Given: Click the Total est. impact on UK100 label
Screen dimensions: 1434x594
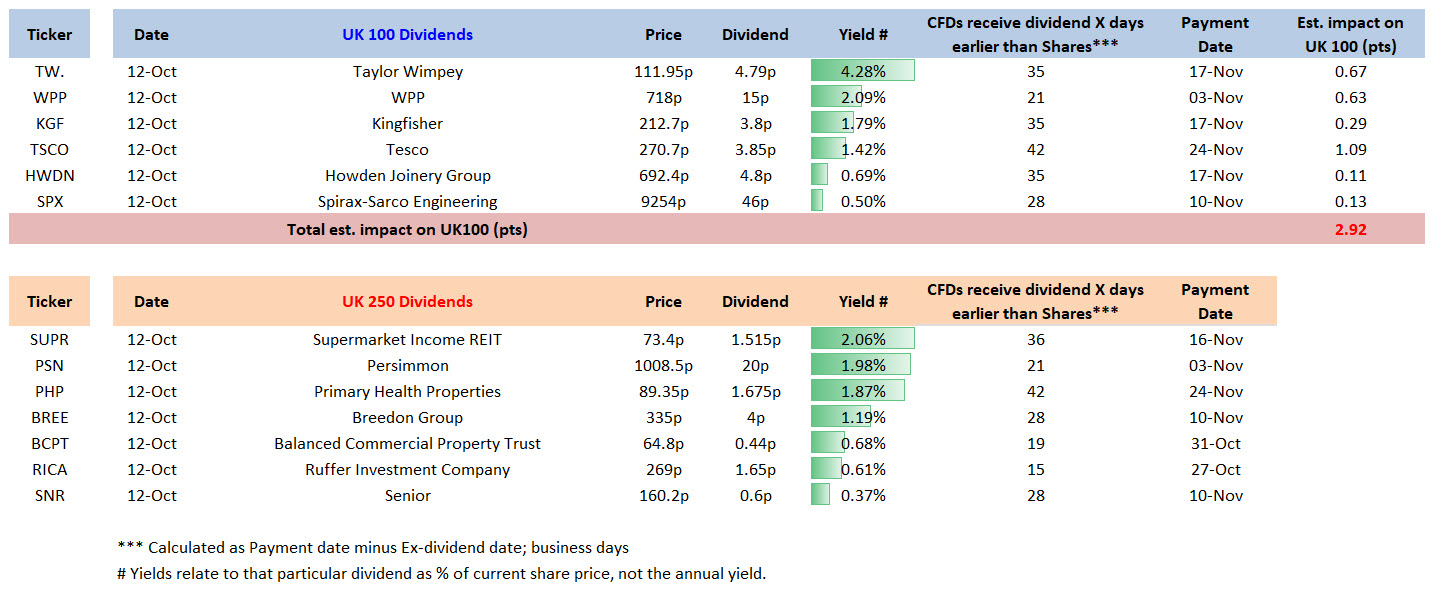Looking at the screenshot, I should coord(407,229).
